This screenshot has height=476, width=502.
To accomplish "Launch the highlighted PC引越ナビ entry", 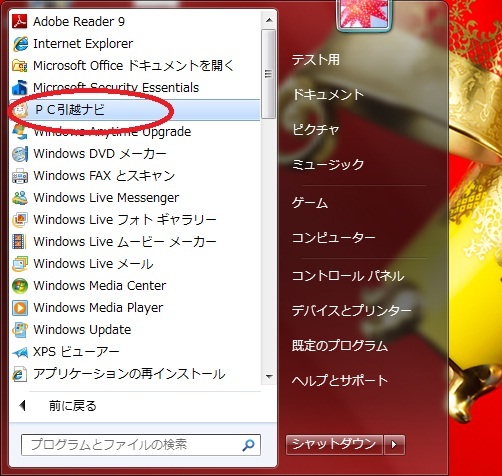I will [x=135, y=110].
